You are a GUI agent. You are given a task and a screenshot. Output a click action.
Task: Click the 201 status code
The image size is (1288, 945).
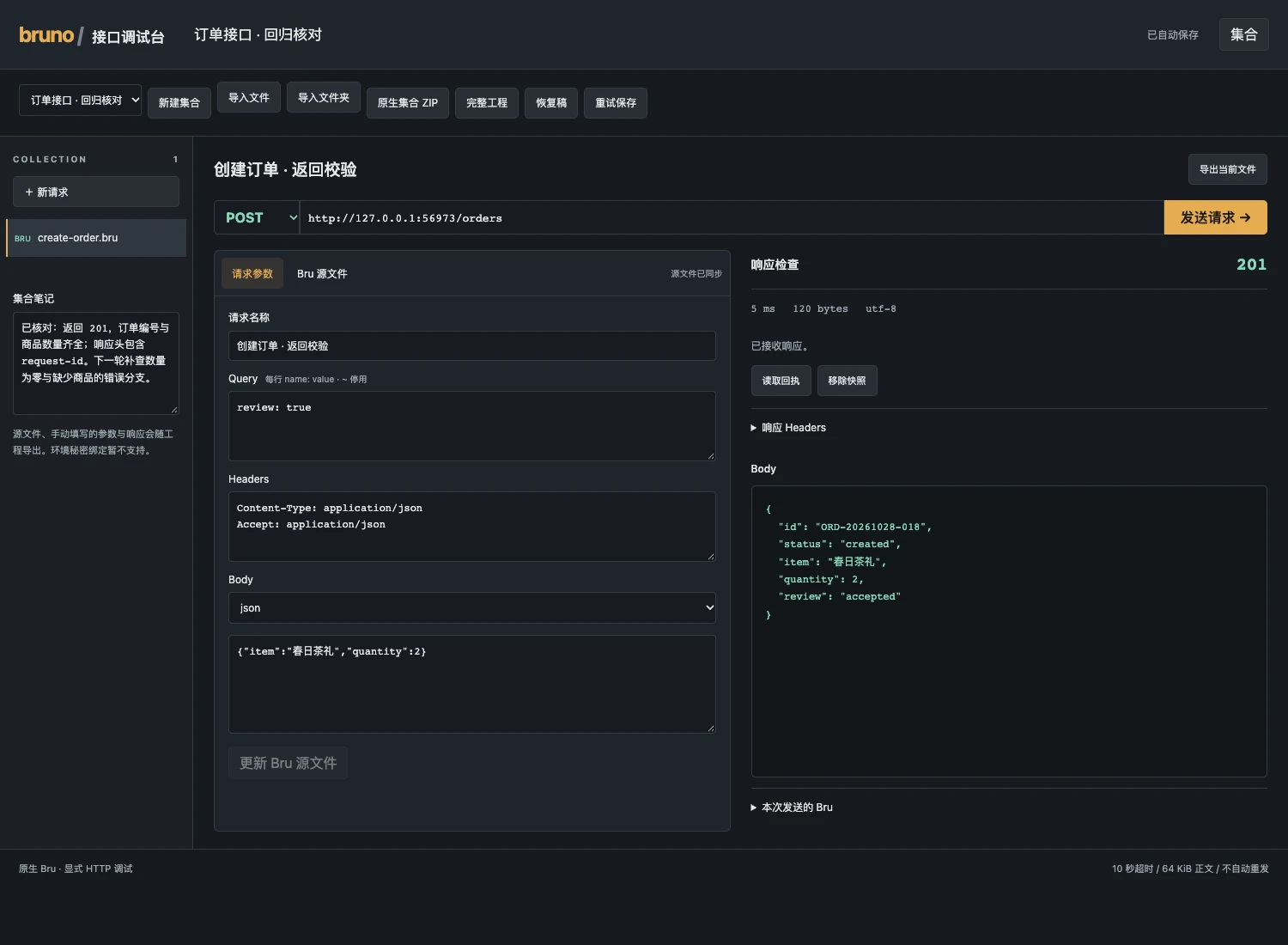coord(1251,265)
